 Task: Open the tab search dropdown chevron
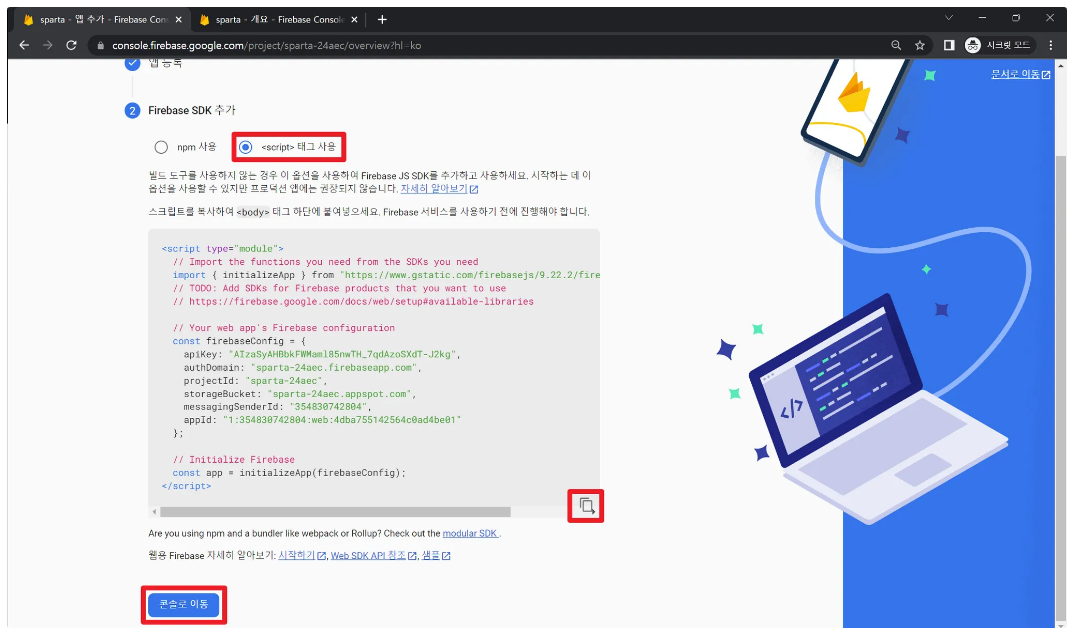(x=949, y=18)
